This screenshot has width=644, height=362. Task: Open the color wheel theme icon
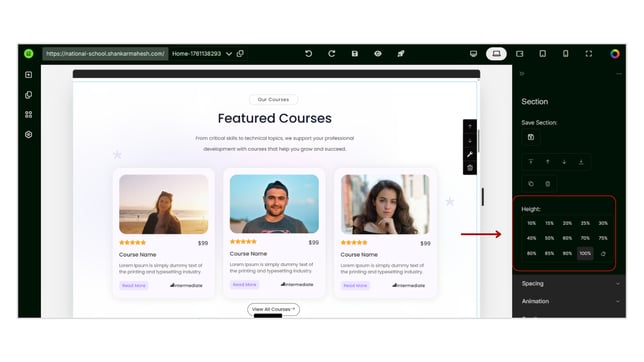coord(614,53)
